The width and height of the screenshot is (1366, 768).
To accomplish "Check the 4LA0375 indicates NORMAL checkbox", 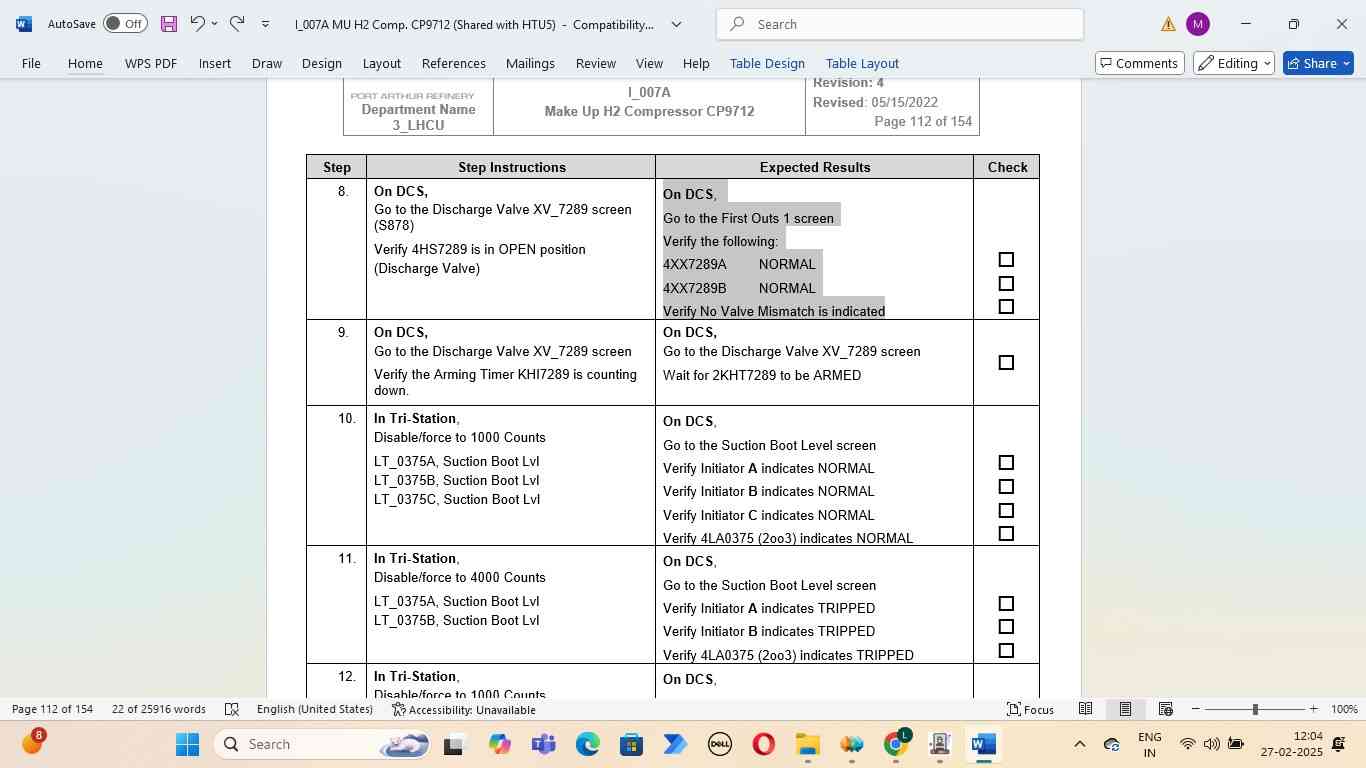I will (x=1006, y=534).
